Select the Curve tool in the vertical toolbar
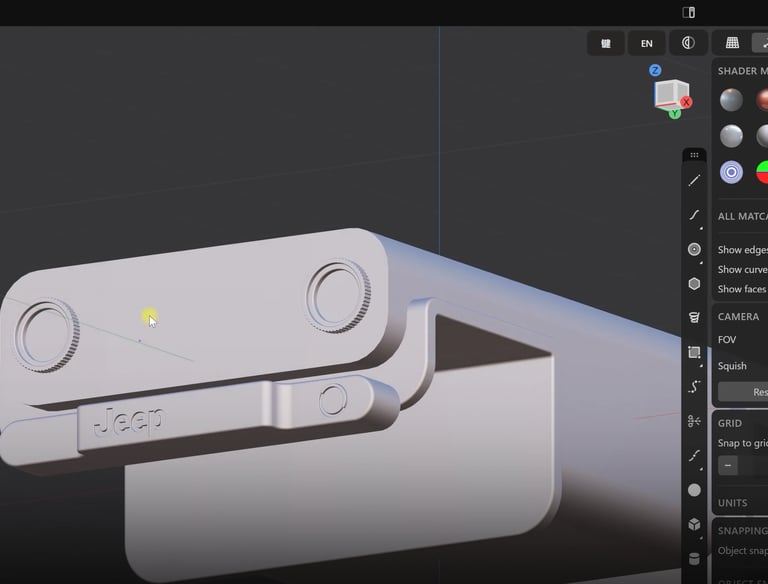This screenshot has width=768, height=584. tap(694, 215)
